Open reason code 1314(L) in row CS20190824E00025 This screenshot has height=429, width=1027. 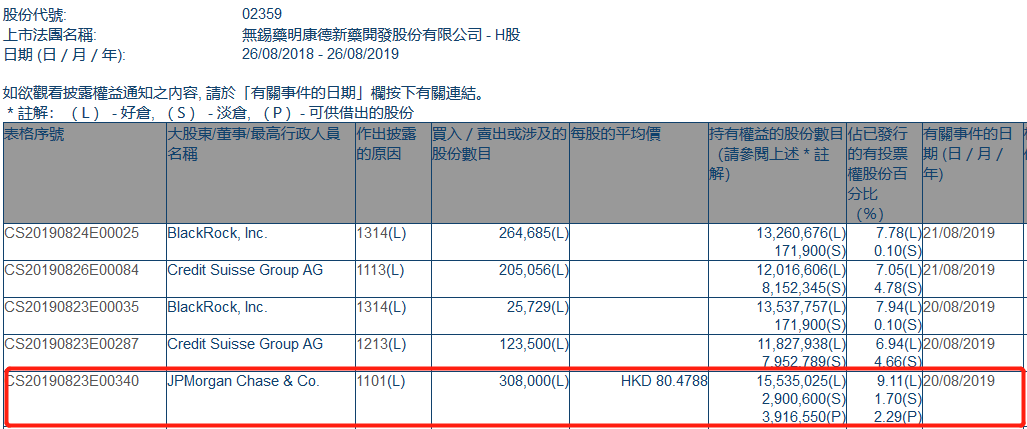[x=381, y=233]
